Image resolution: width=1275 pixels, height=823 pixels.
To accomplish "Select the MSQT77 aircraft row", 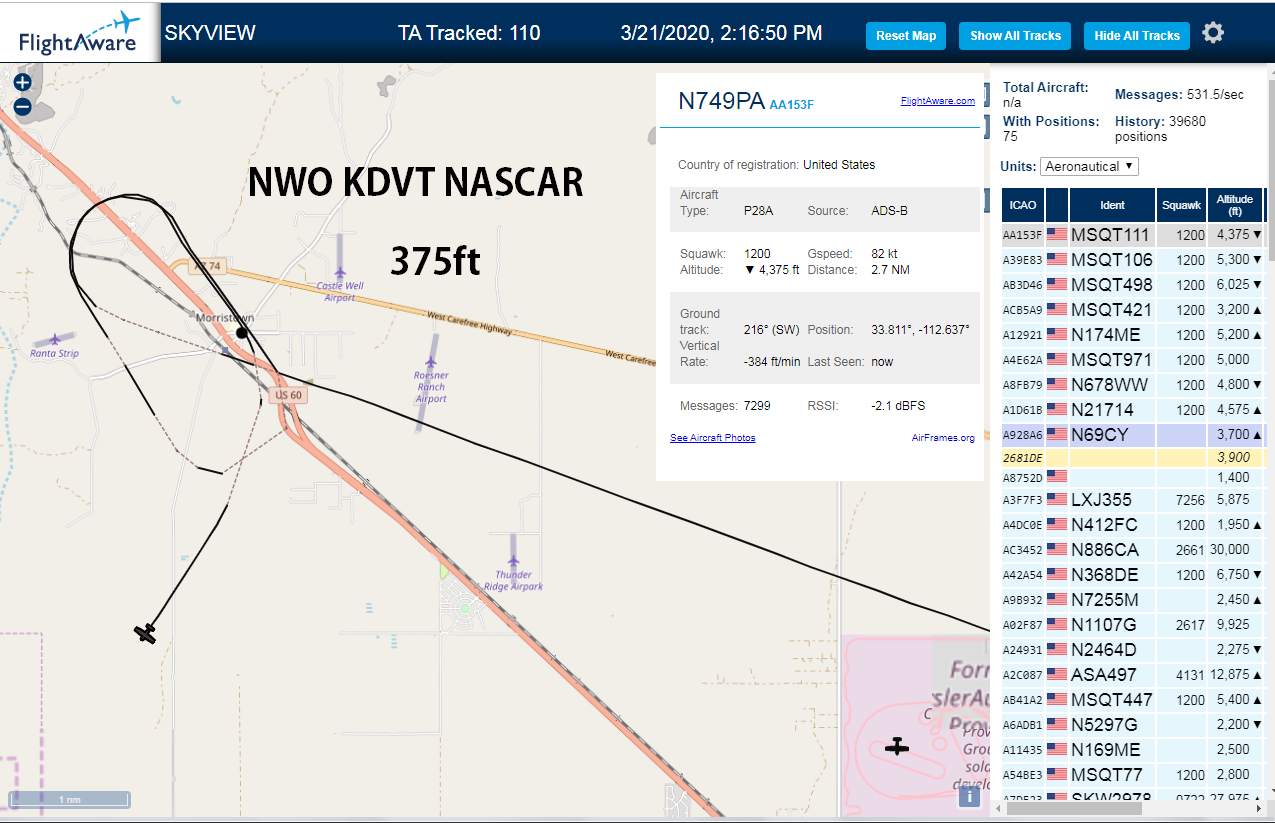I will tap(1133, 775).
